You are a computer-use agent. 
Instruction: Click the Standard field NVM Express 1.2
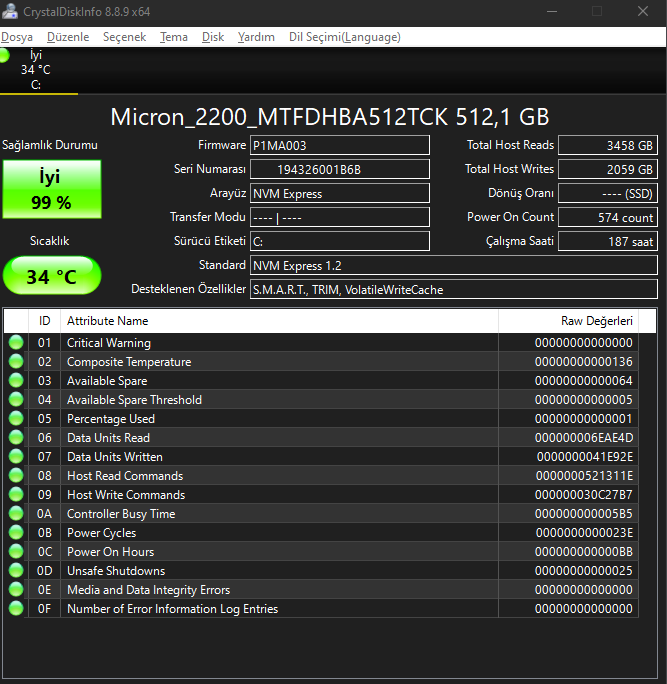pos(454,265)
